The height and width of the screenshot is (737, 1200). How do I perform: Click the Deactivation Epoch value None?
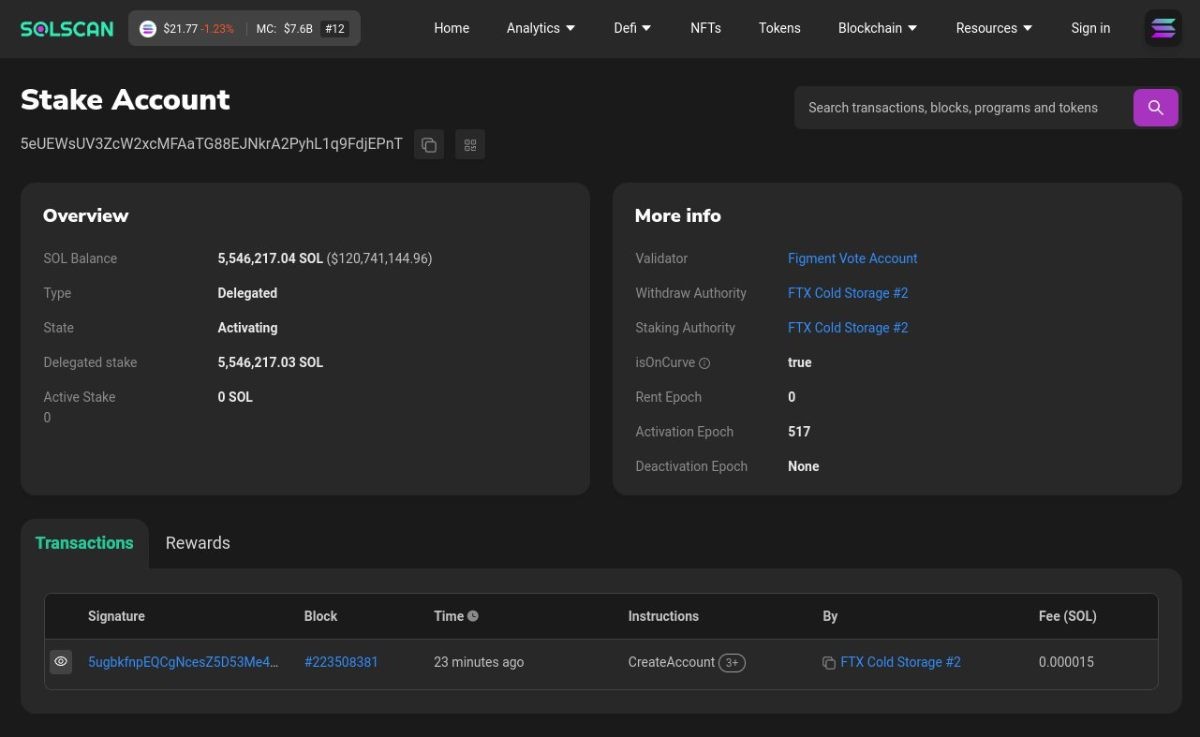tap(803, 466)
